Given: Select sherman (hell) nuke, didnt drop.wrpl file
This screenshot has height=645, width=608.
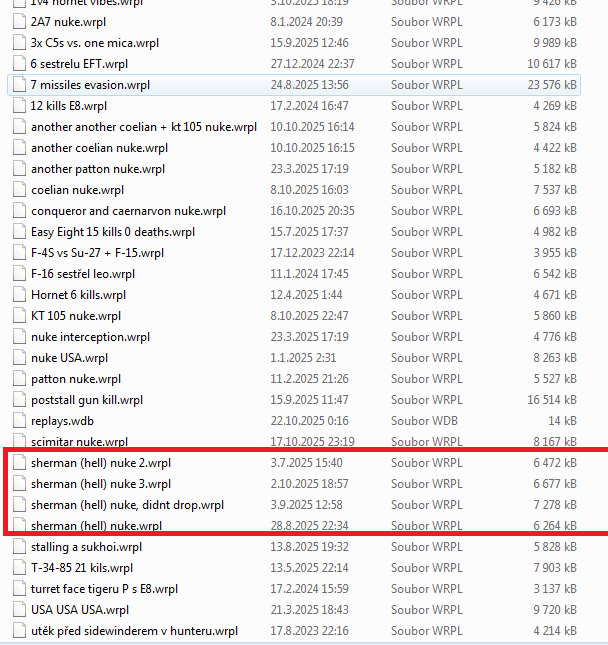Looking at the screenshot, I should coord(127,505).
